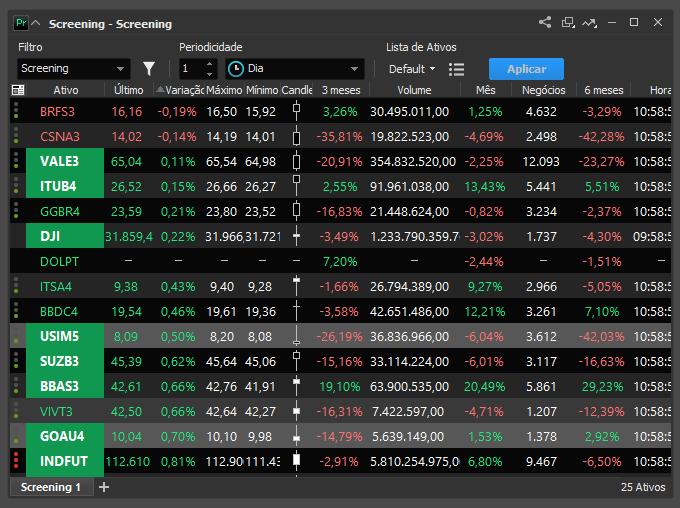680x508 pixels.
Task: Select the GGBR4 ticker
Action: 60,212
